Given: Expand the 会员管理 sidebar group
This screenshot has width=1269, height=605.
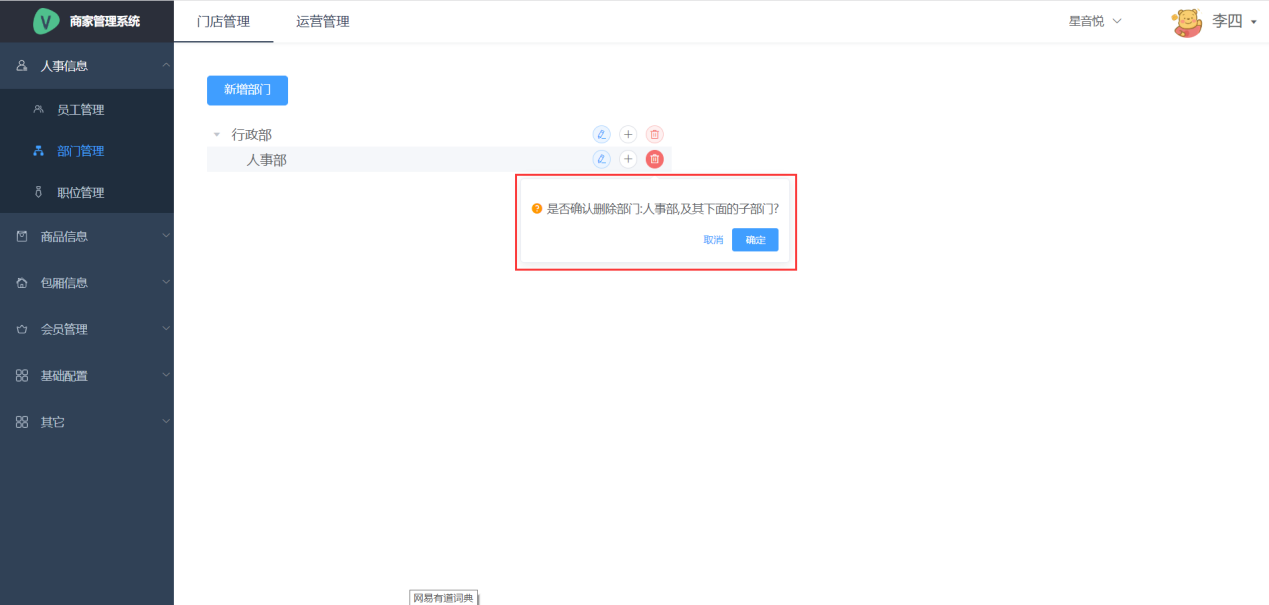Looking at the screenshot, I should point(166,329).
